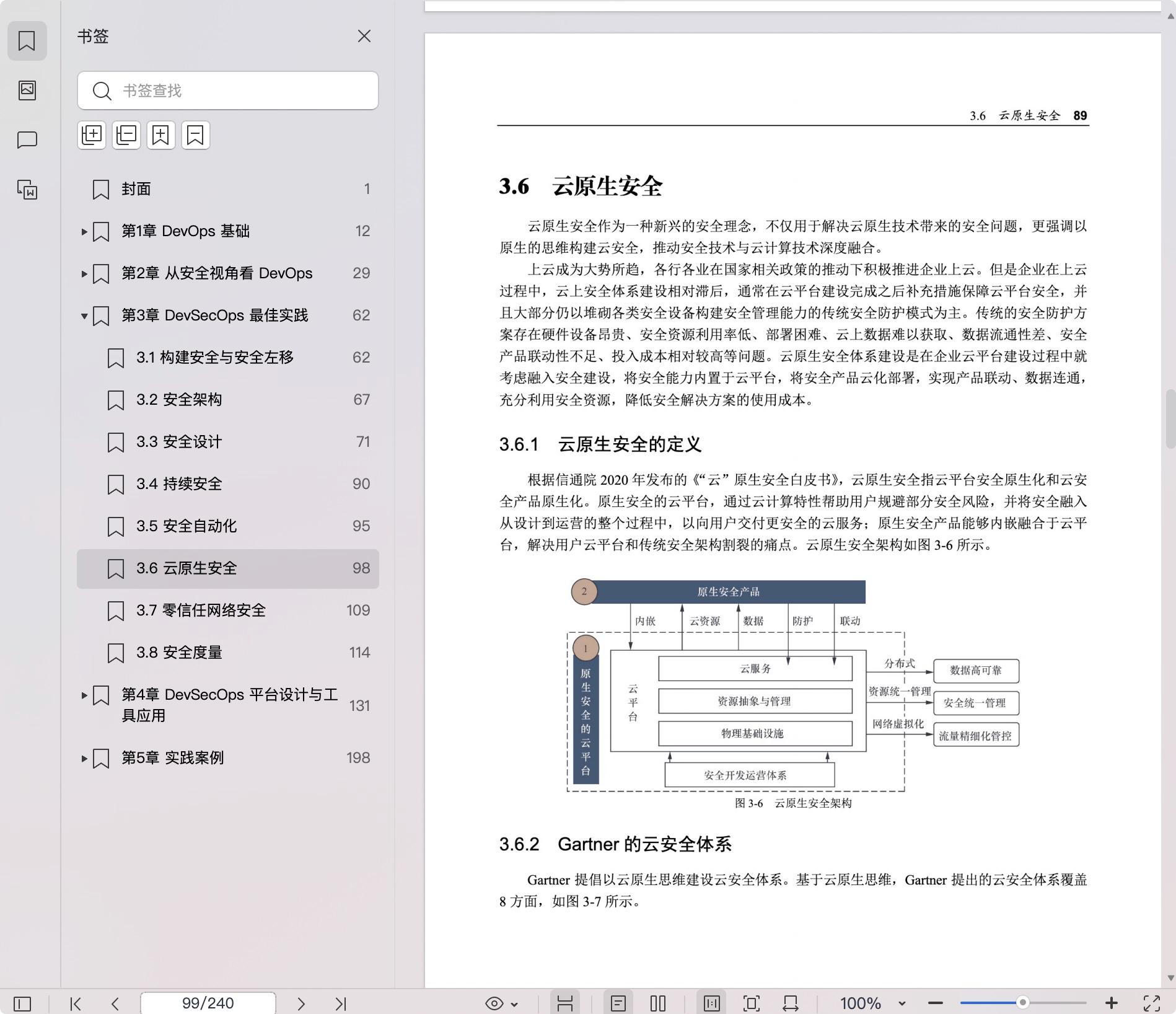
Task: Jump to 第1章 DevOps 基础 bookmark
Action: (185, 231)
